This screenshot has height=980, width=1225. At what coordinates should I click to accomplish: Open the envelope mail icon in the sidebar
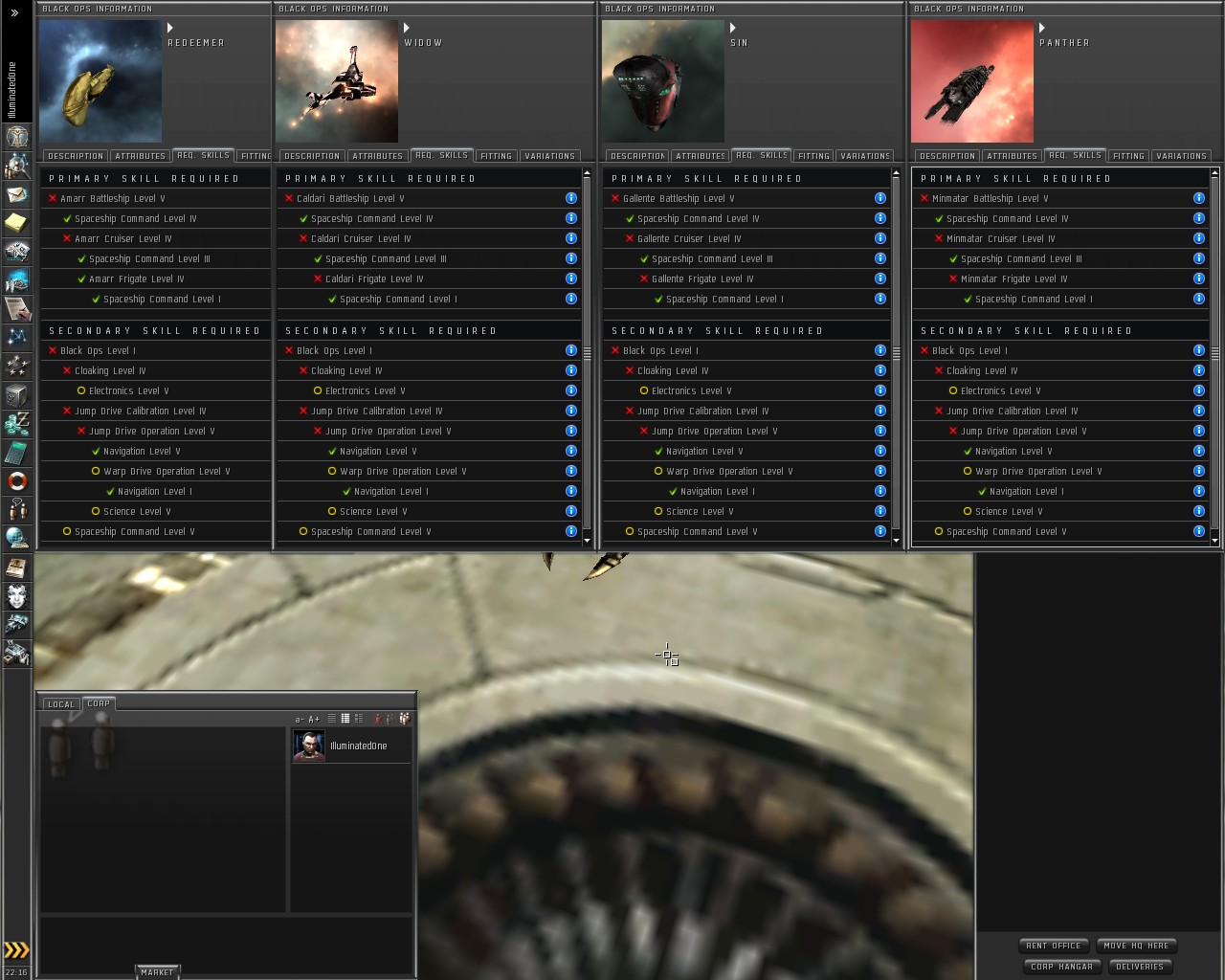pos(17,193)
